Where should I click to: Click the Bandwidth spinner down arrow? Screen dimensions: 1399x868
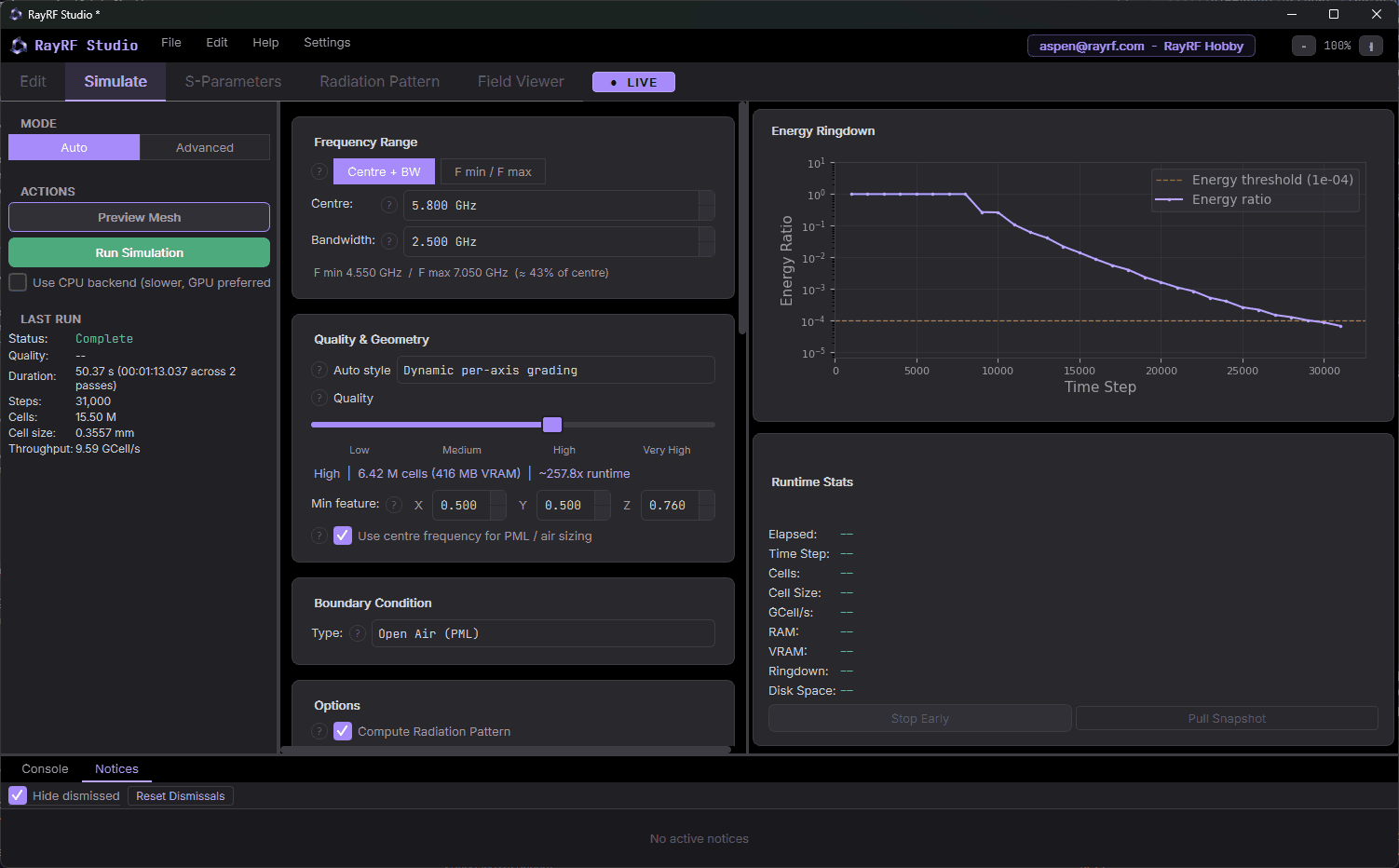707,249
